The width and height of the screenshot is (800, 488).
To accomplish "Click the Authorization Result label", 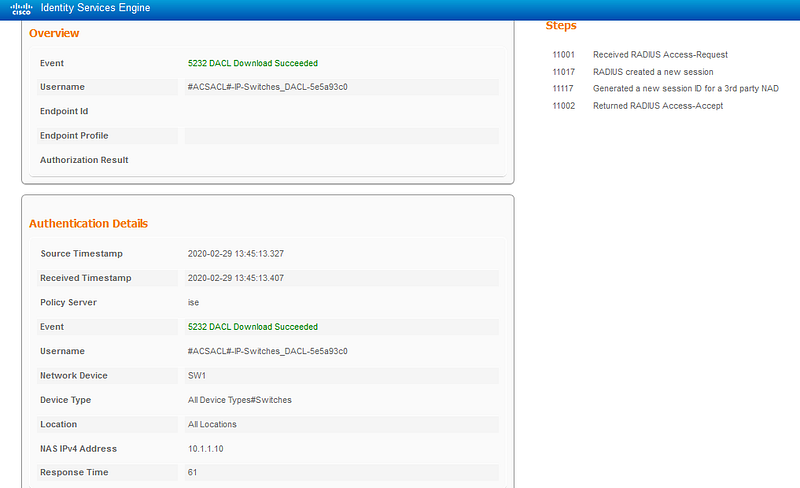I will (84, 160).
